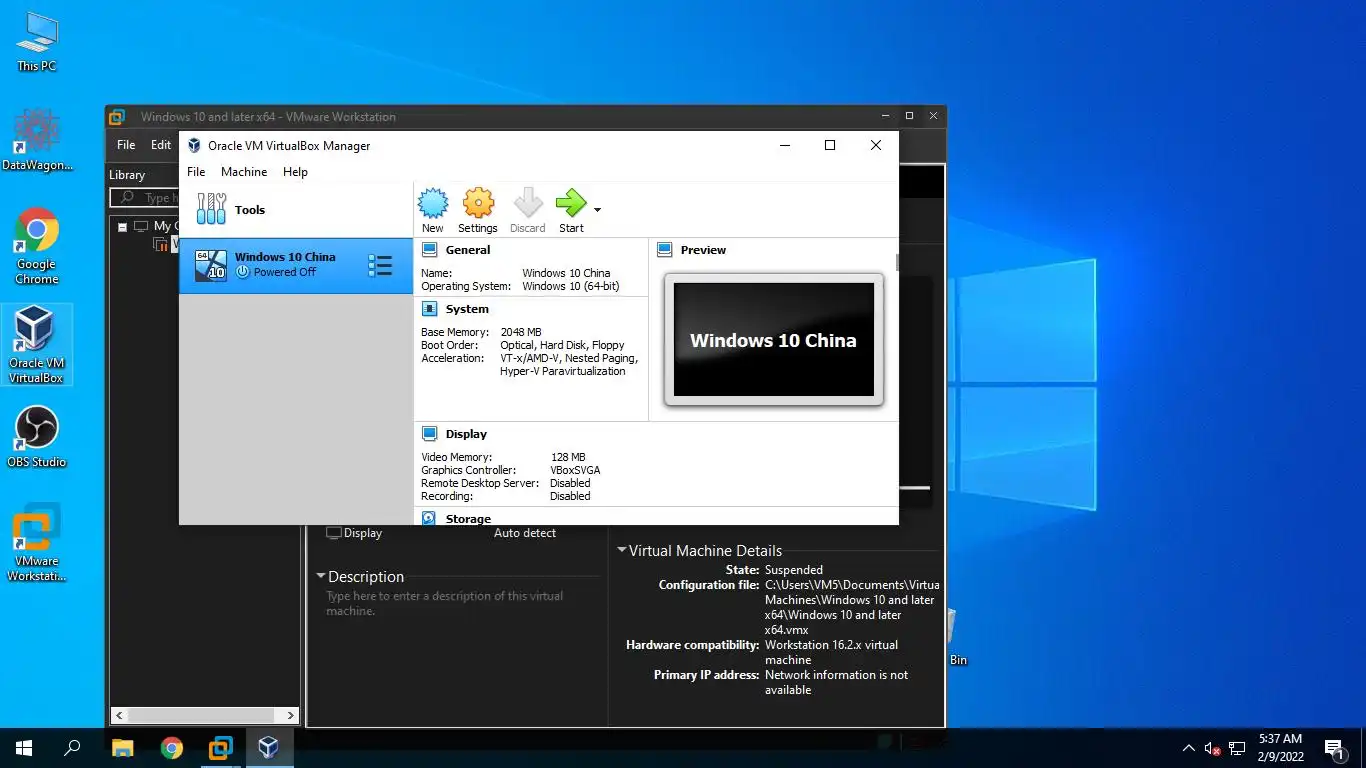Open Oracle VM VirtualBox desktop shortcut
The height and width of the screenshot is (768, 1366).
pos(37,345)
